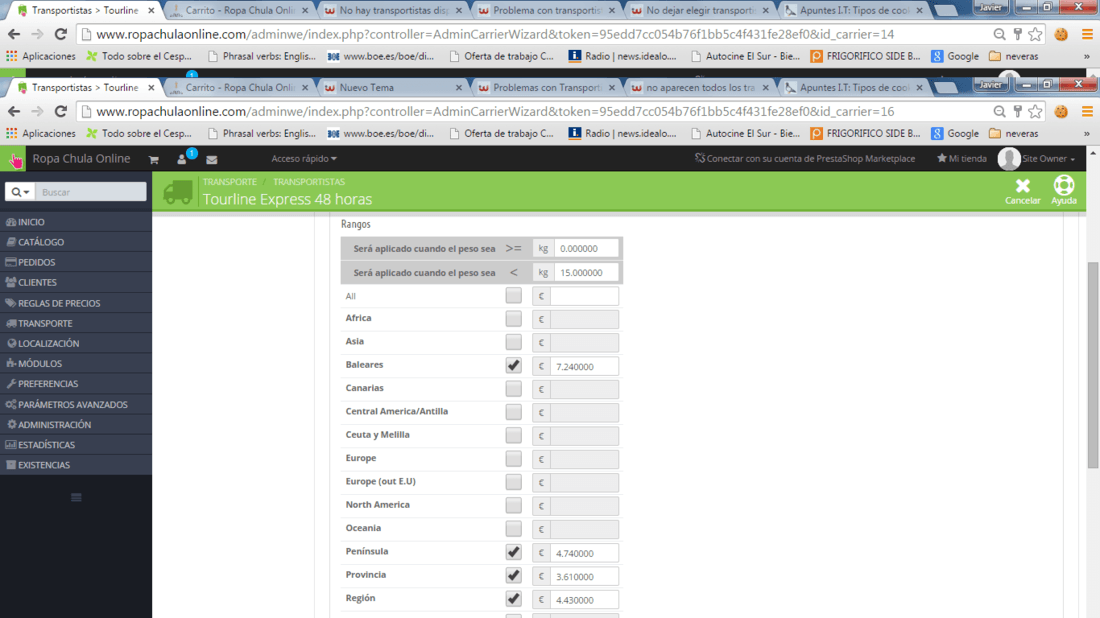Open the CATÁLOGO sidebar menu
This screenshot has width=1100, height=618.
point(76,242)
